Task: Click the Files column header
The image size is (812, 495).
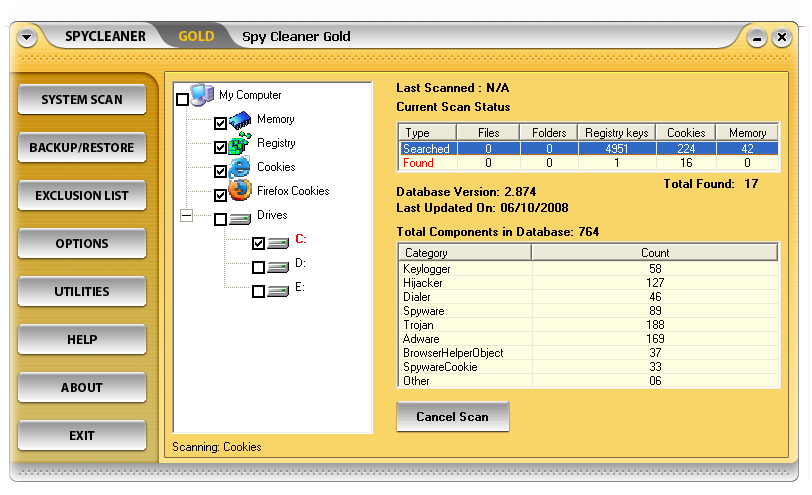Action: (x=488, y=133)
